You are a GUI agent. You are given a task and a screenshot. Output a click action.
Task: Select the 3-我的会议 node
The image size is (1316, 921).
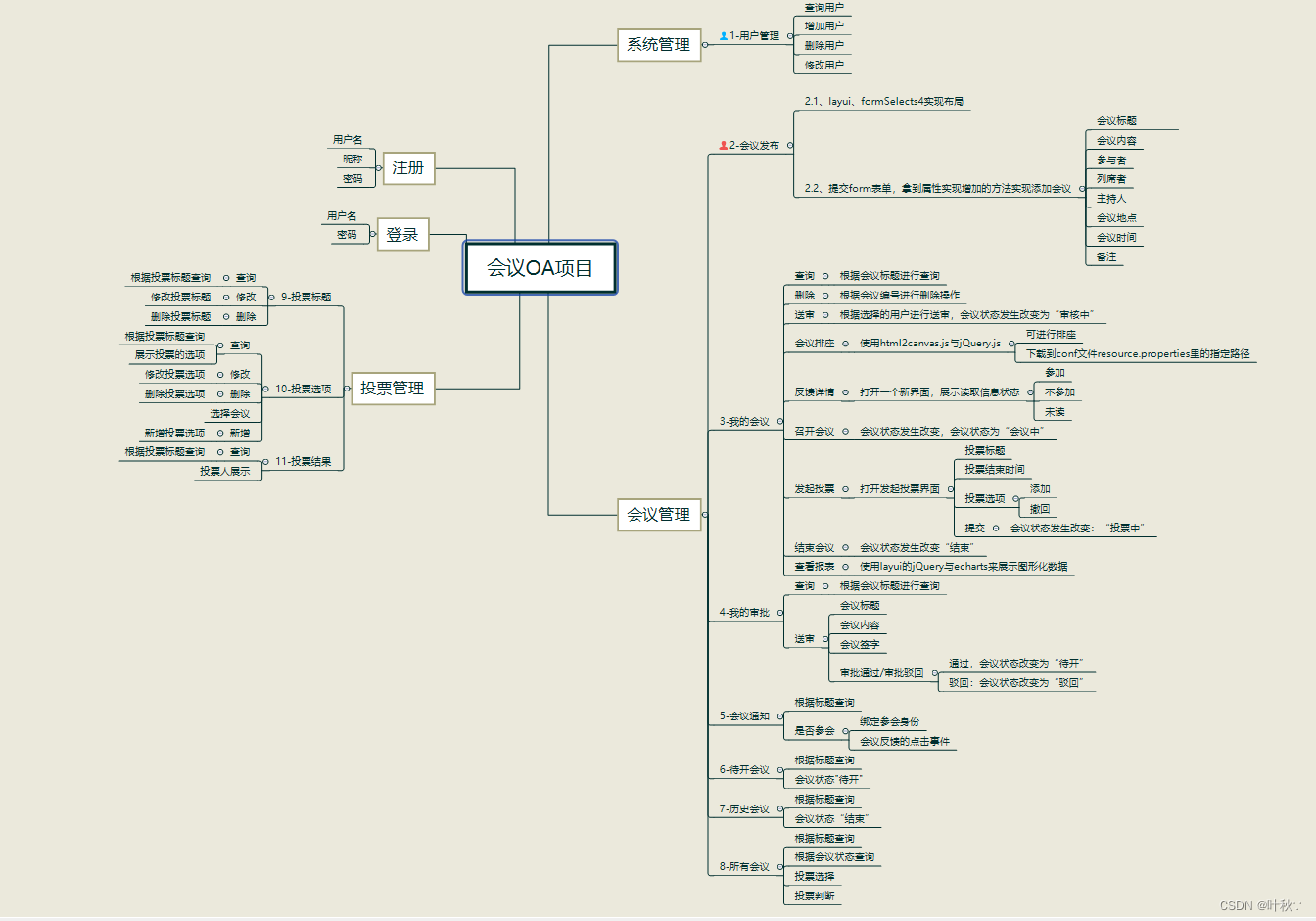point(744,422)
